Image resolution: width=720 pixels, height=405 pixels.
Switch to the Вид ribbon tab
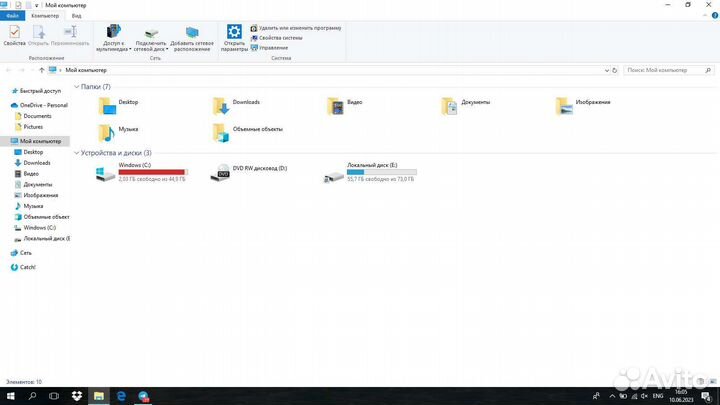click(x=74, y=16)
